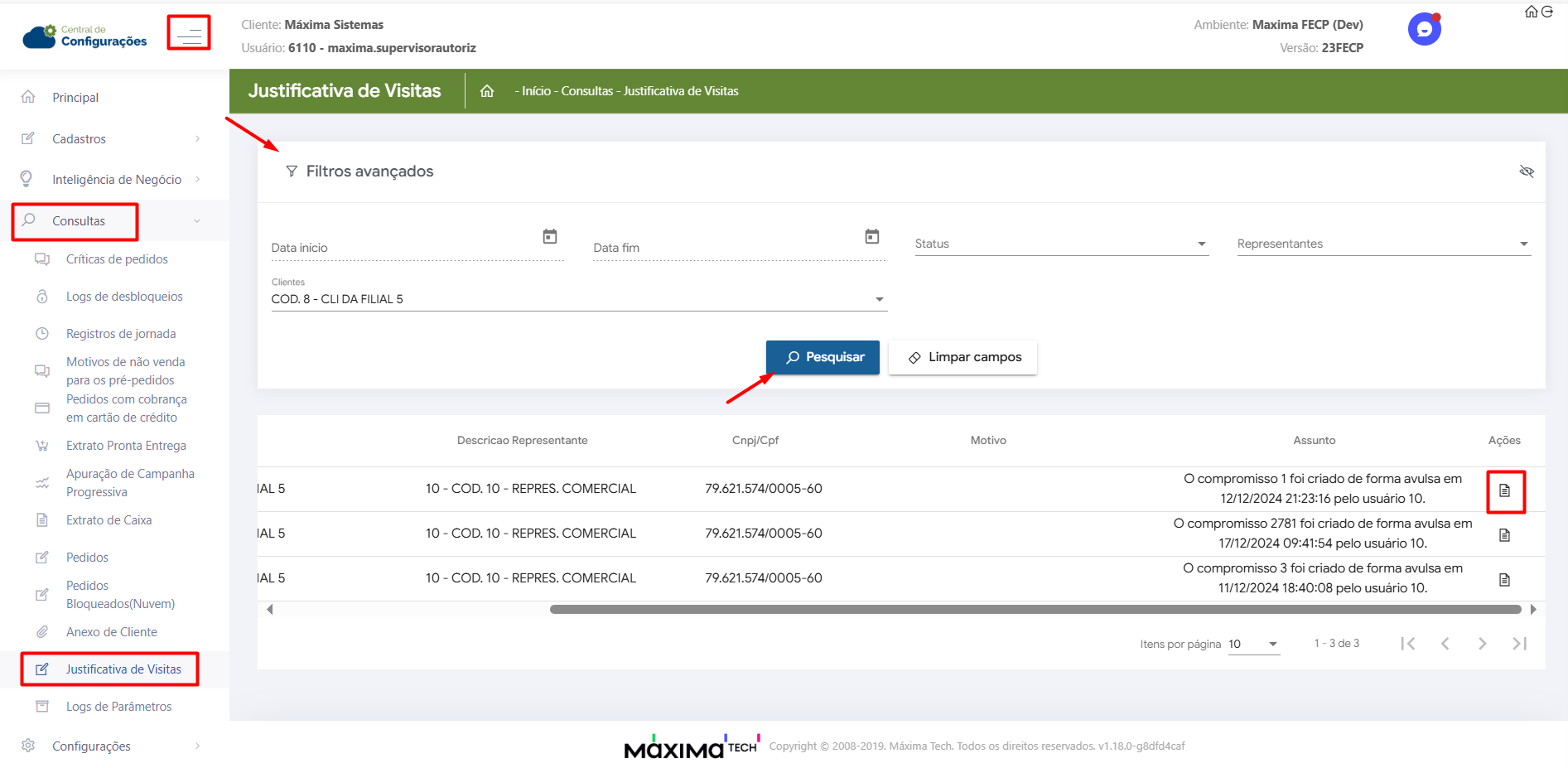Viewport: 1568px width, 768px height.
Task: Open the Data inicio calendar picker
Action: coord(550,237)
